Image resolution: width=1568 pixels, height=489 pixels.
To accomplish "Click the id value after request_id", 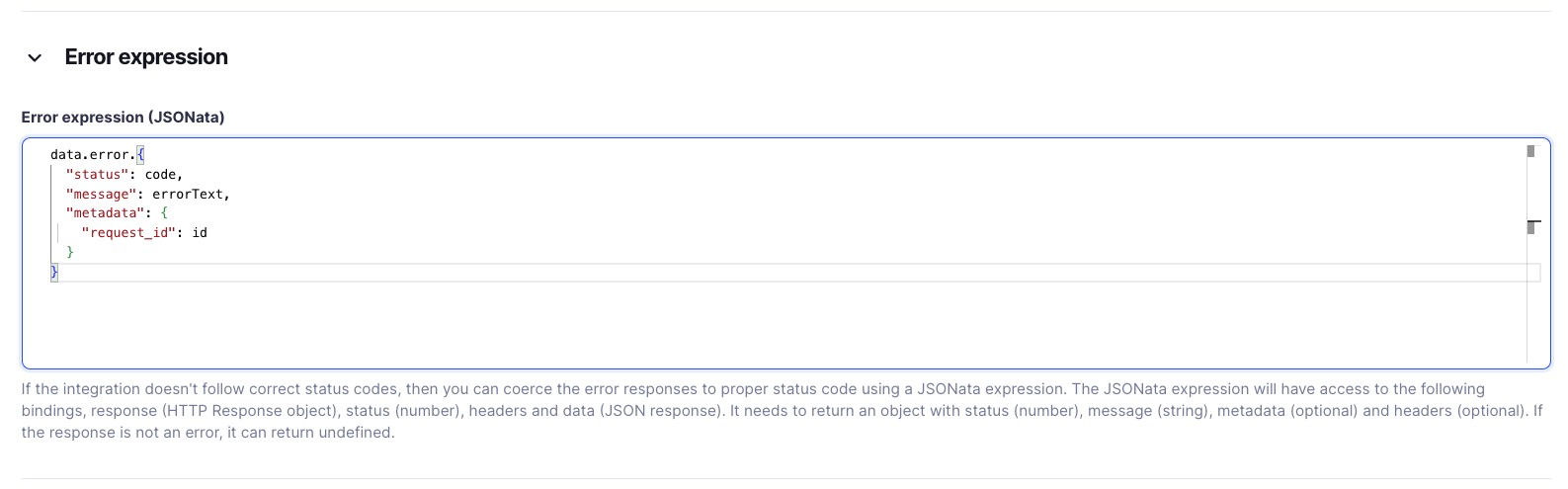I will coord(200,233).
